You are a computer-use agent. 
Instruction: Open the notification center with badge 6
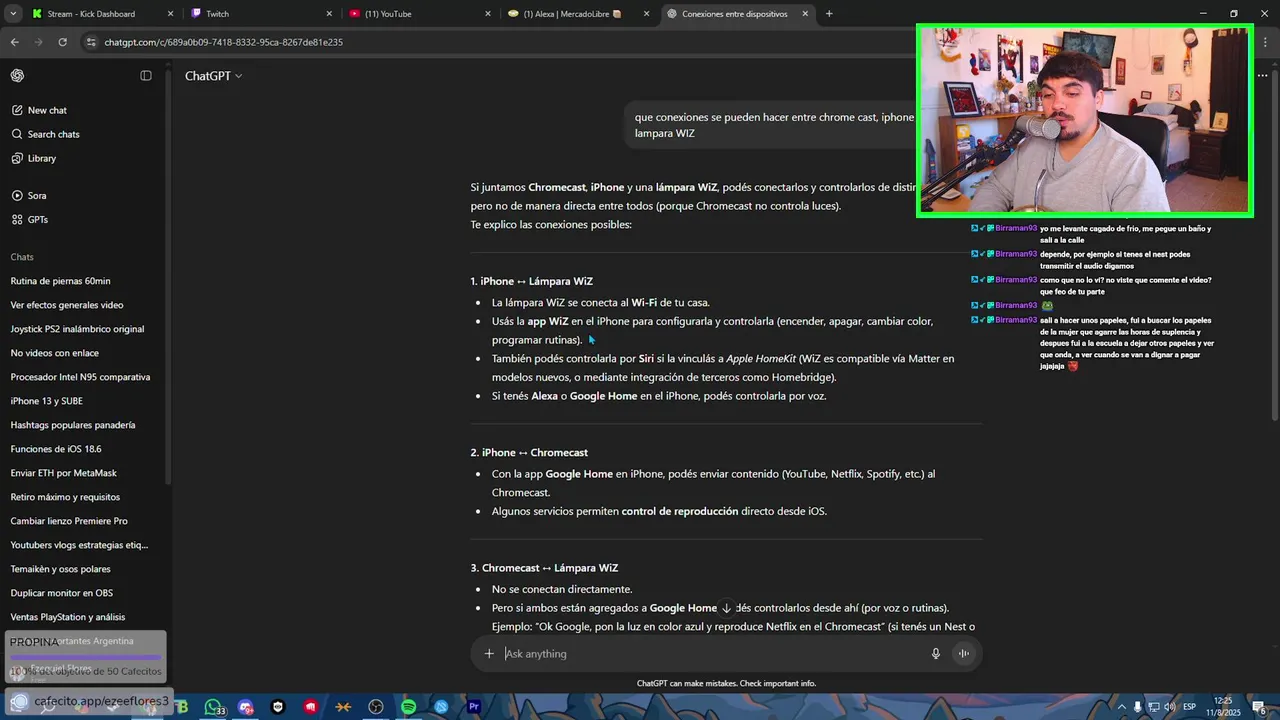(1261, 707)
